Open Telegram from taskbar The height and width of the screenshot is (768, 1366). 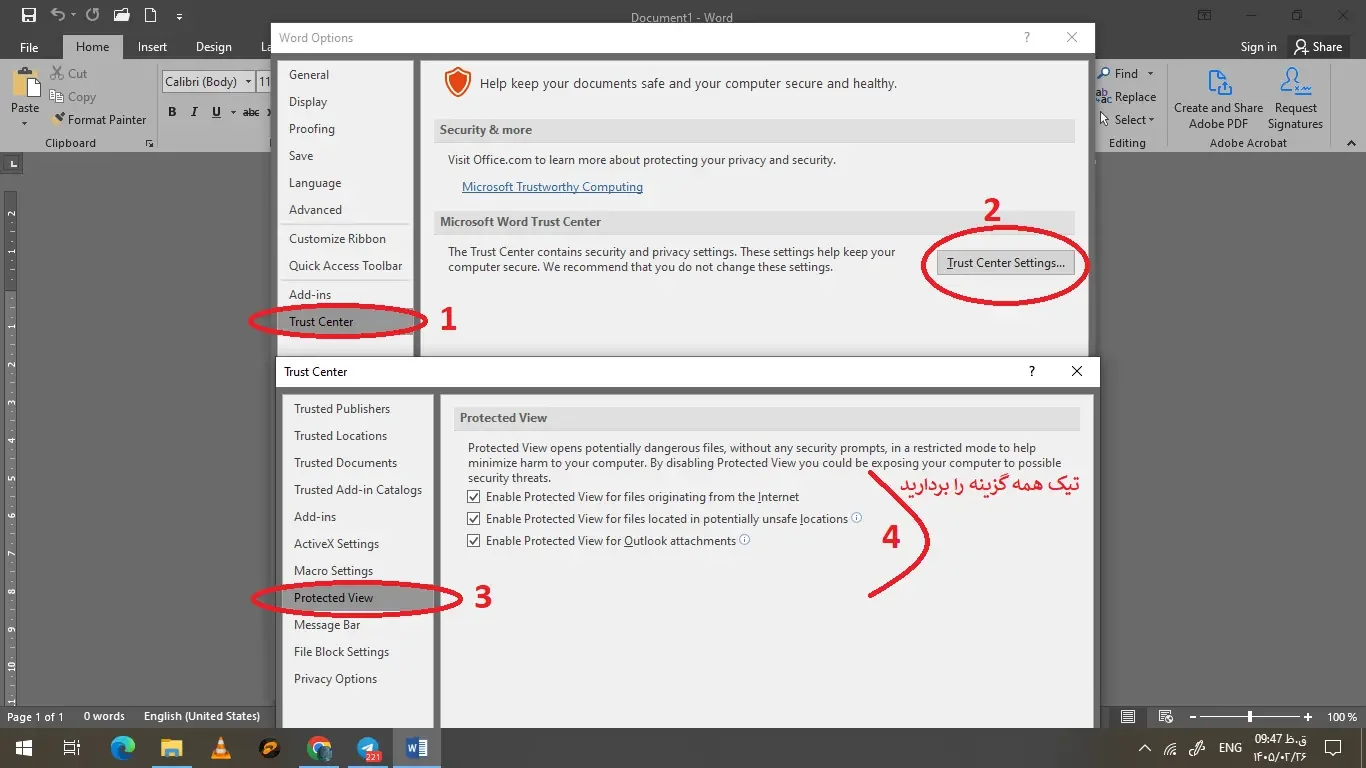click(368, 747)
